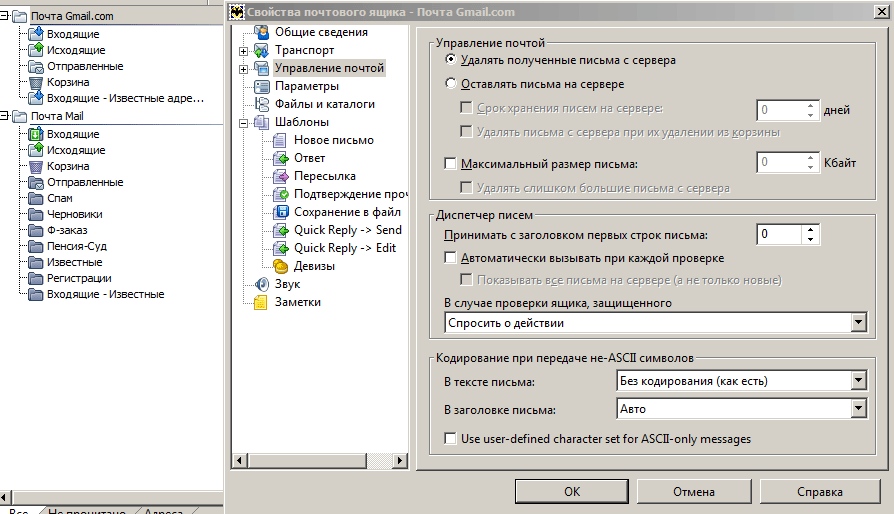The height and width of the screenshot is (514, 894).
Task: Switch to the Все tab
Action: click(18, 511)
